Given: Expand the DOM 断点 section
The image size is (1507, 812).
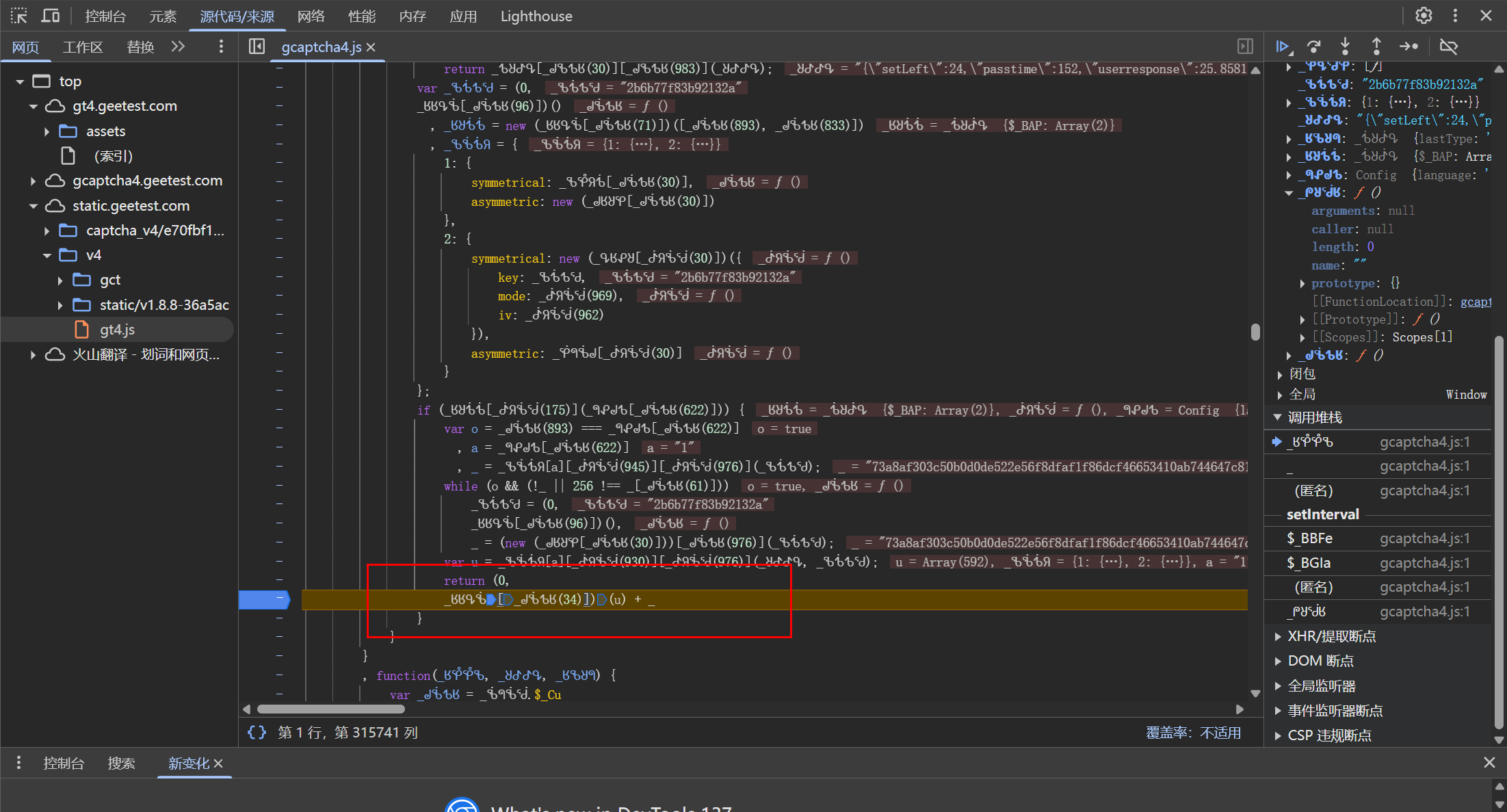Looking at the screenshot, I should pos(1277,661).
